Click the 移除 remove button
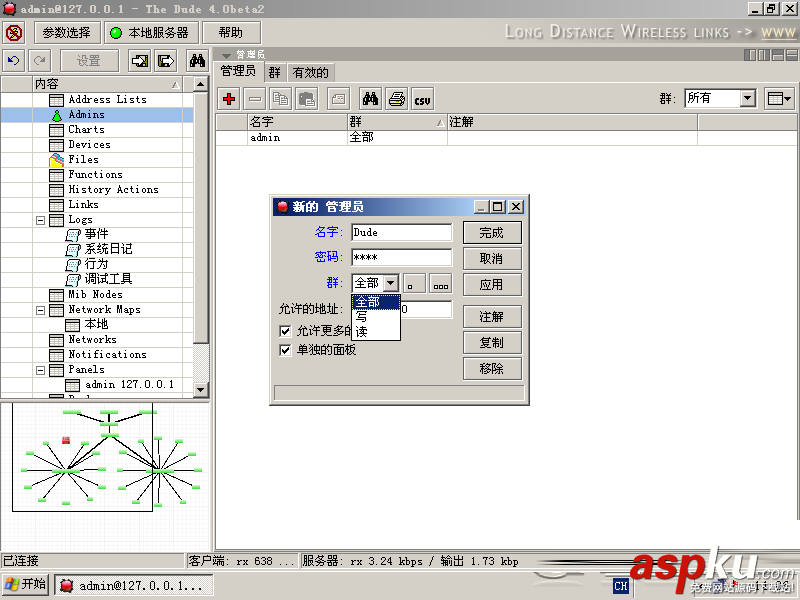This screenshot has height=600, width=800. [492, 368]
